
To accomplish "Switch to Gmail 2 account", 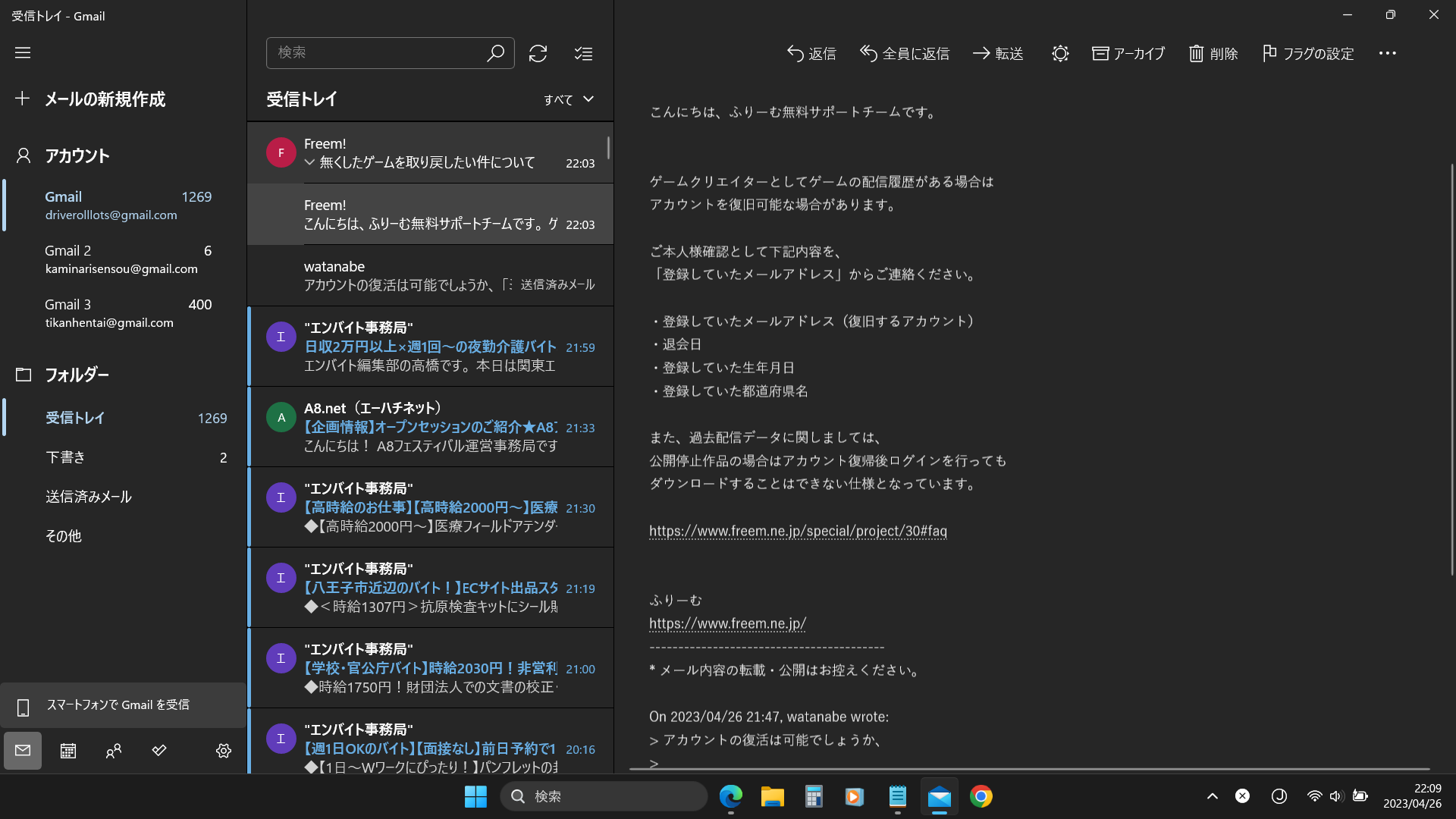I will point(123,259).
